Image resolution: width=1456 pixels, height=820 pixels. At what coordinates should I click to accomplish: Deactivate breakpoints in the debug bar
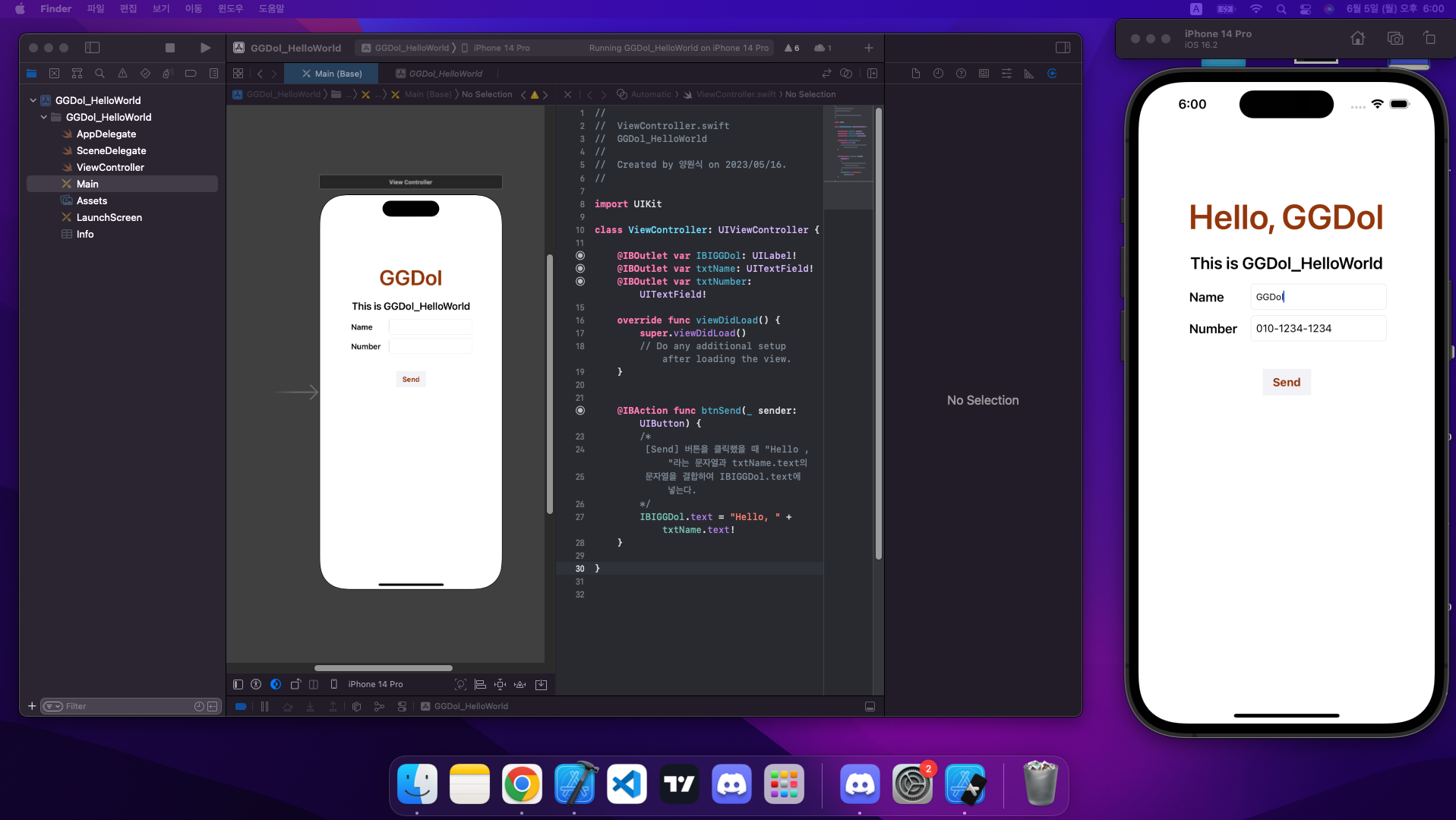(241, 707)
